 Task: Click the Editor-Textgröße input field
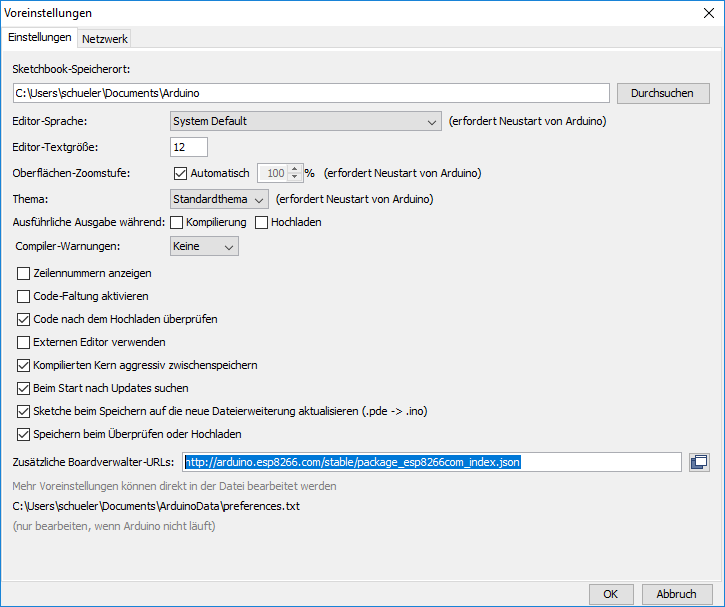coord(189,147)
